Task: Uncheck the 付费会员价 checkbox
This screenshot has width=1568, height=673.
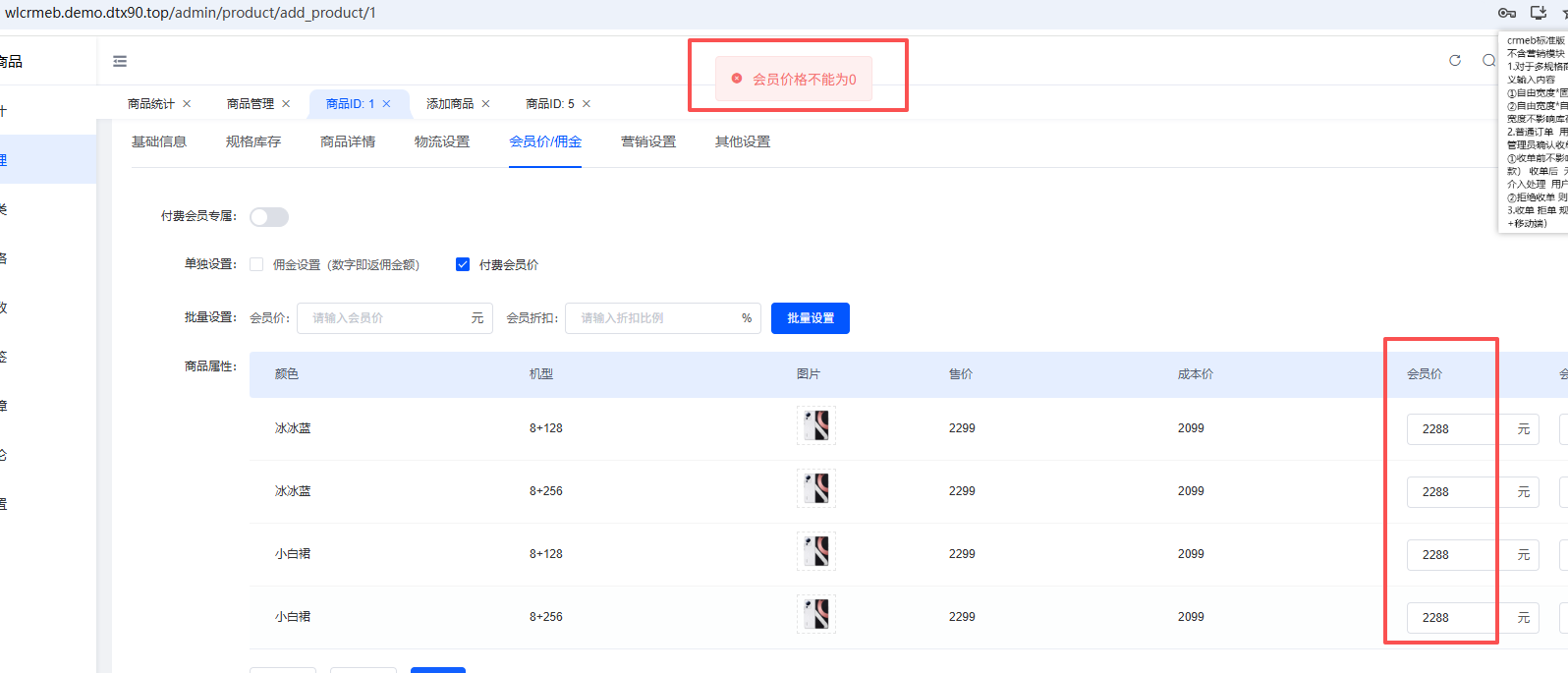Action: pyautogui.click(x=463, y=264)
